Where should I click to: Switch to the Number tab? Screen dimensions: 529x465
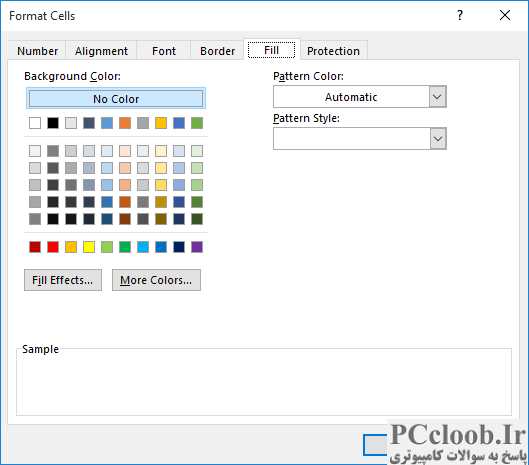pos(37,51)
